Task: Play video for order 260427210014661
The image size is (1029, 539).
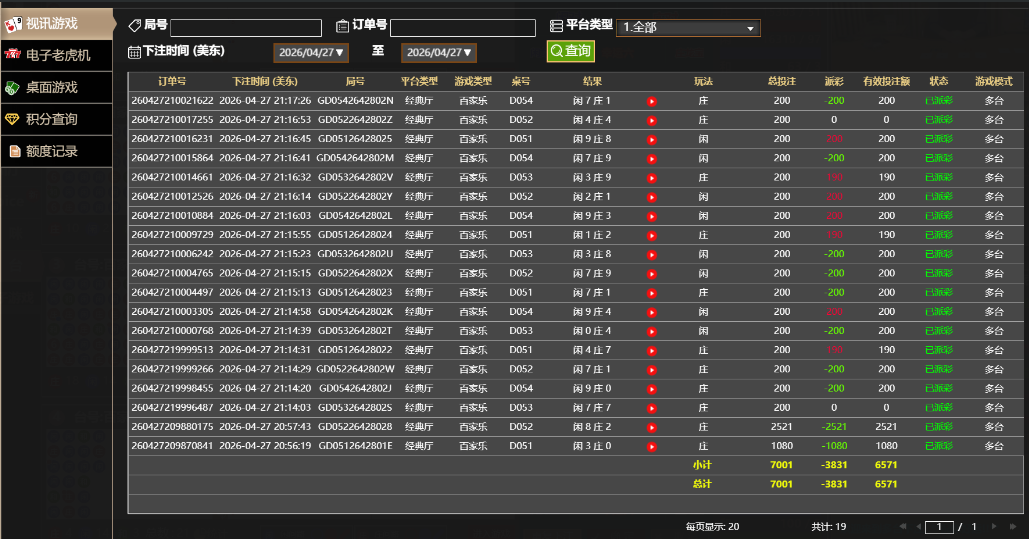Action: 652,178
